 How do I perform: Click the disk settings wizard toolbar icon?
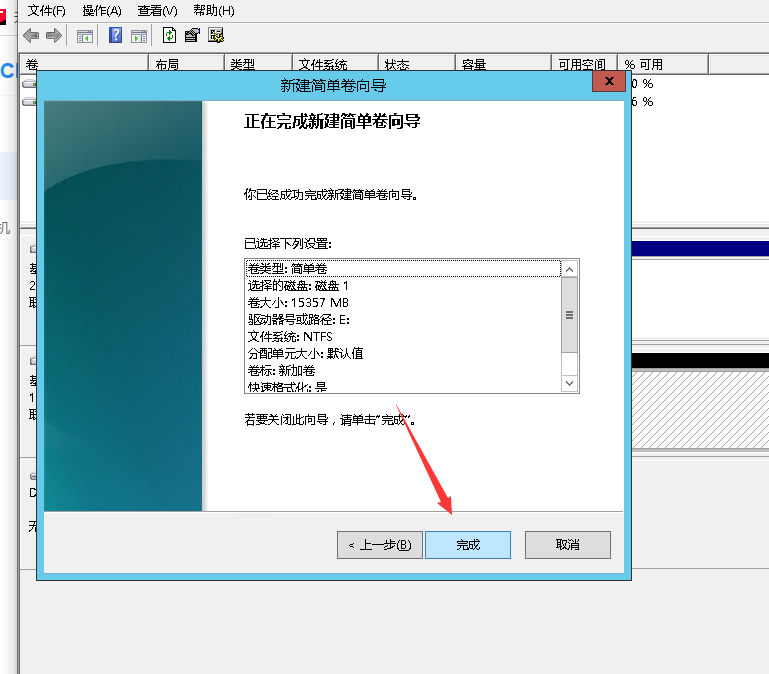[x=216, y=36]
